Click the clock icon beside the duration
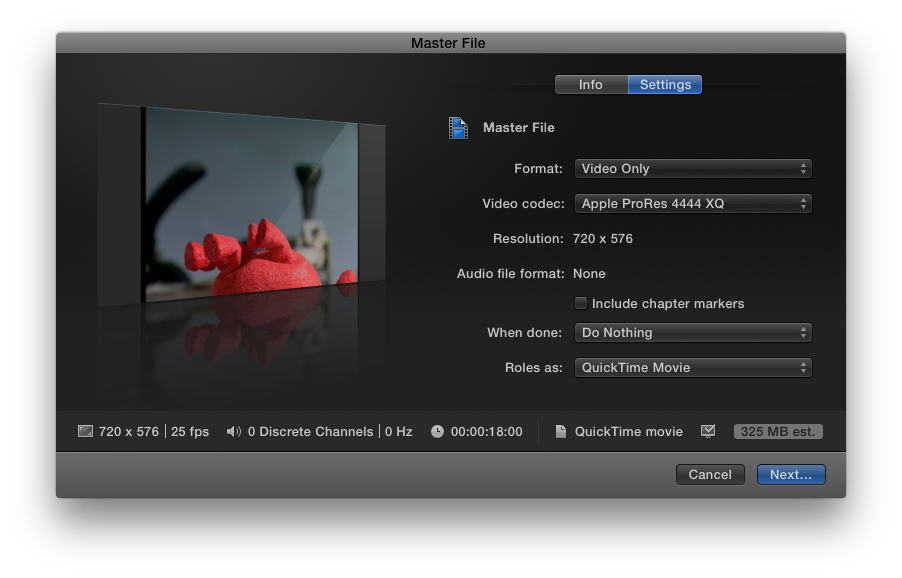 coord(437,431)
